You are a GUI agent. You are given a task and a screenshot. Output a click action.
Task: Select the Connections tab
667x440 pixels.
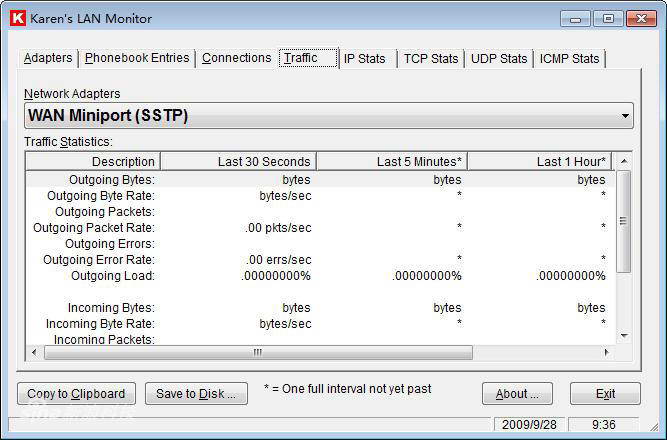point(237,58)
